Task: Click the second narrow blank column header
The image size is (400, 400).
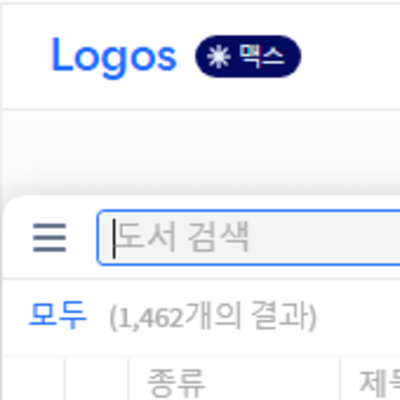Action: (97, 379)
